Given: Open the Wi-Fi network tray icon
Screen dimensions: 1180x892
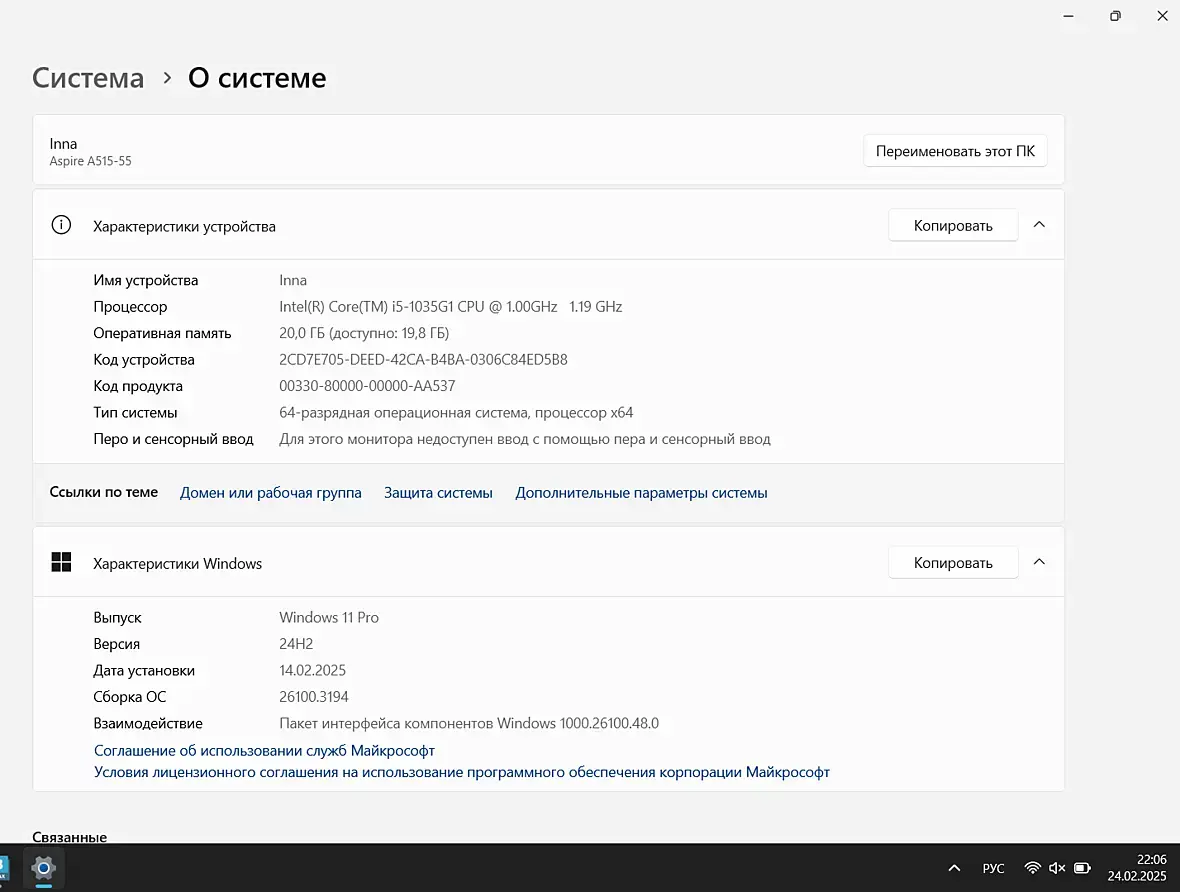Looking at the screenshot, I should [x=1032, y=868].
